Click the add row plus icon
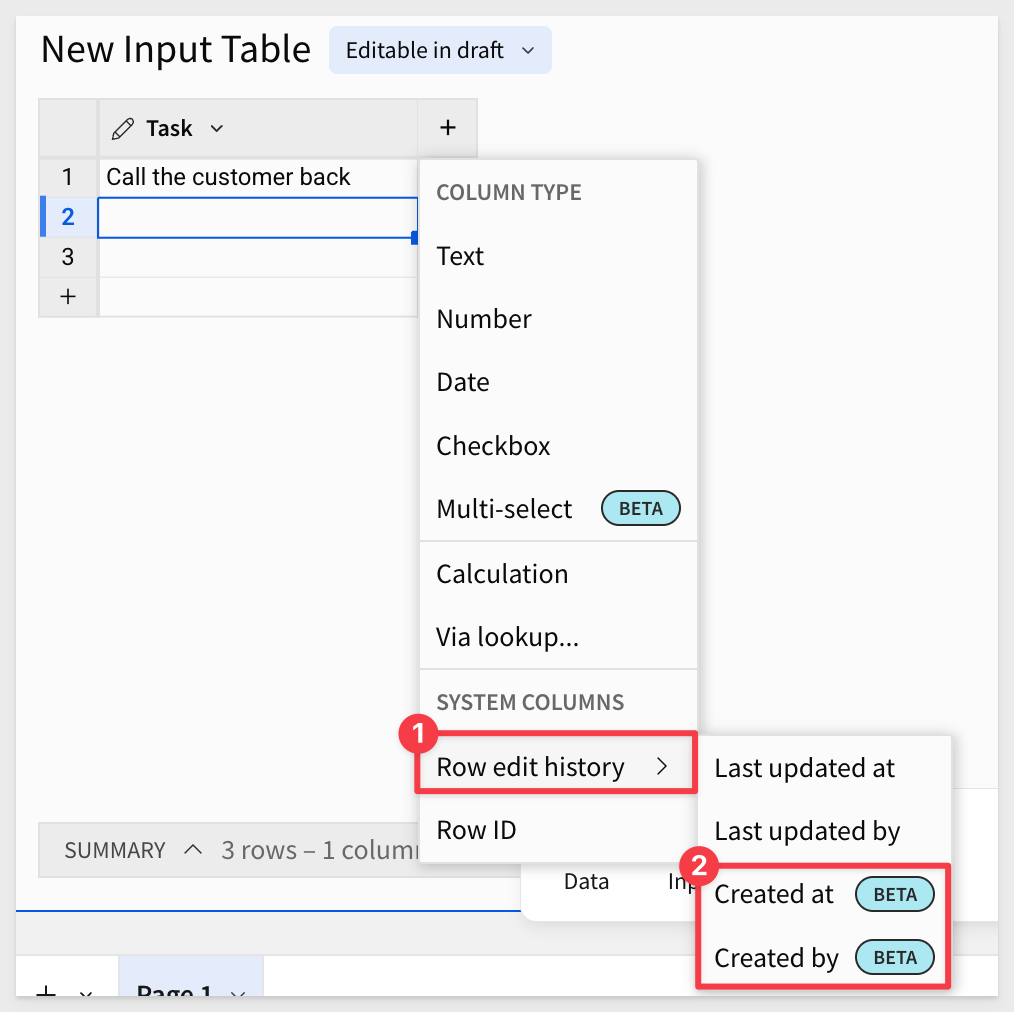The image size is (1014, 1012). (68, 297)
